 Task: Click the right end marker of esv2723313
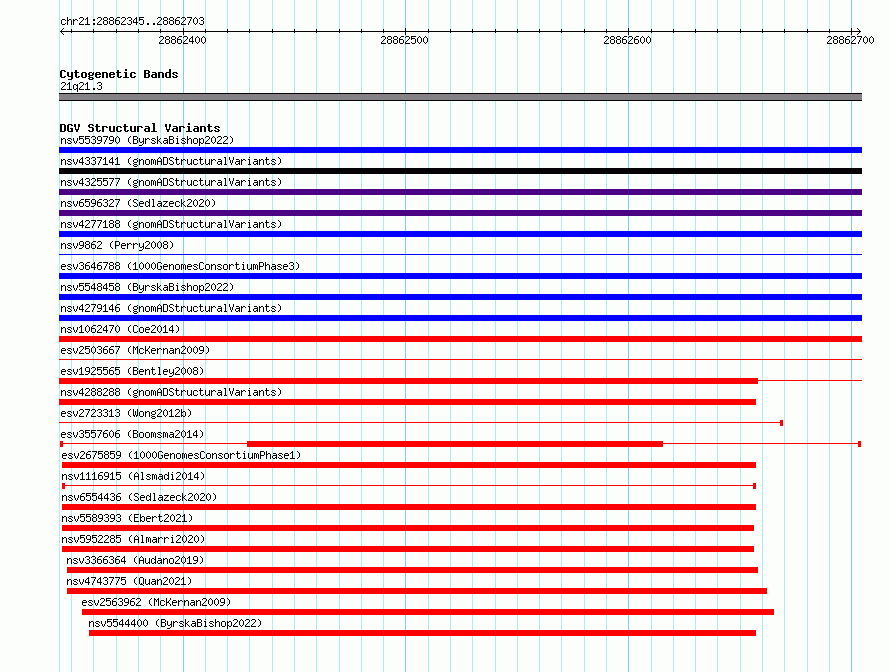coord(782,423)
